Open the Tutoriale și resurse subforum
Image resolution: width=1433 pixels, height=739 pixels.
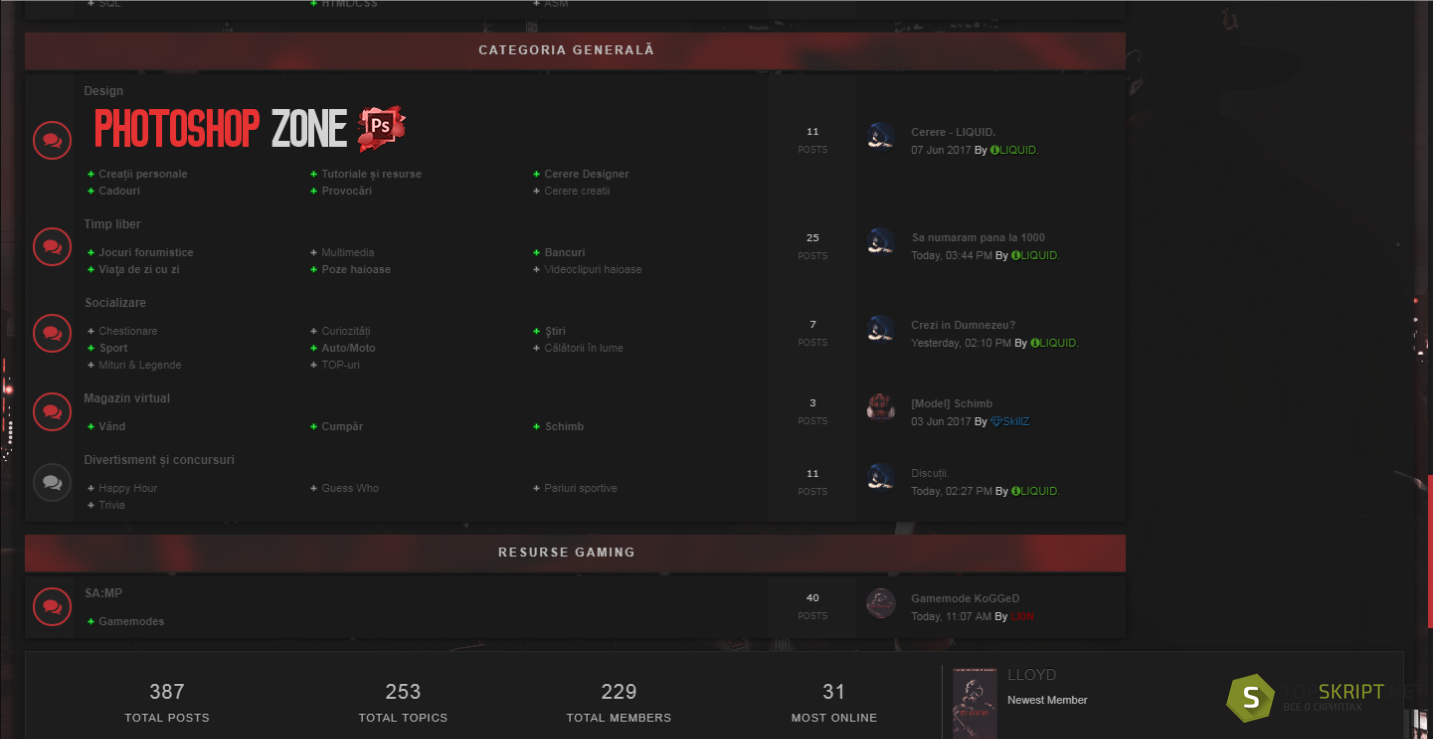371,174
